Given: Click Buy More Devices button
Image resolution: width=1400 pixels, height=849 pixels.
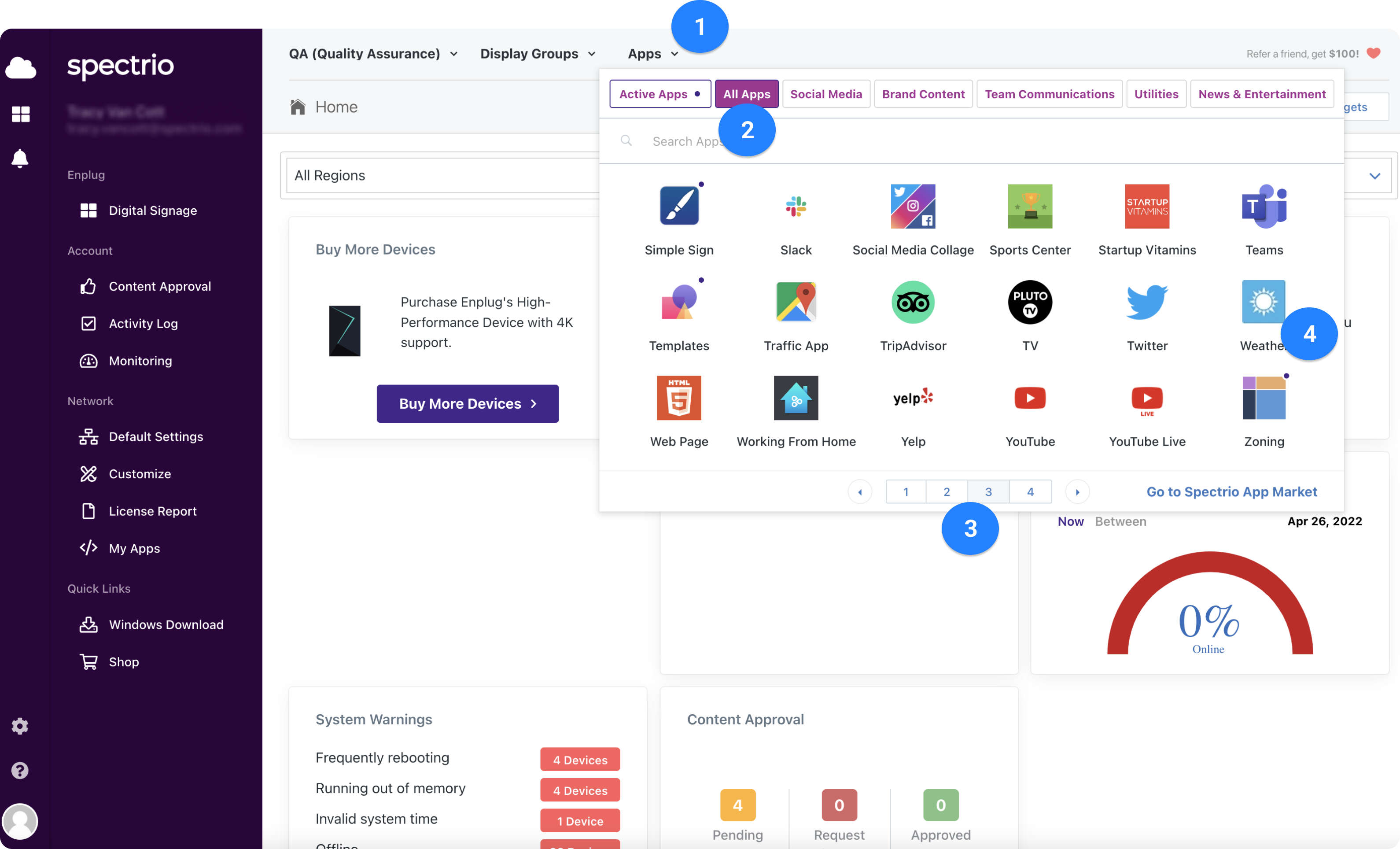Looking at the screenshot, I should tap(468, 403).
